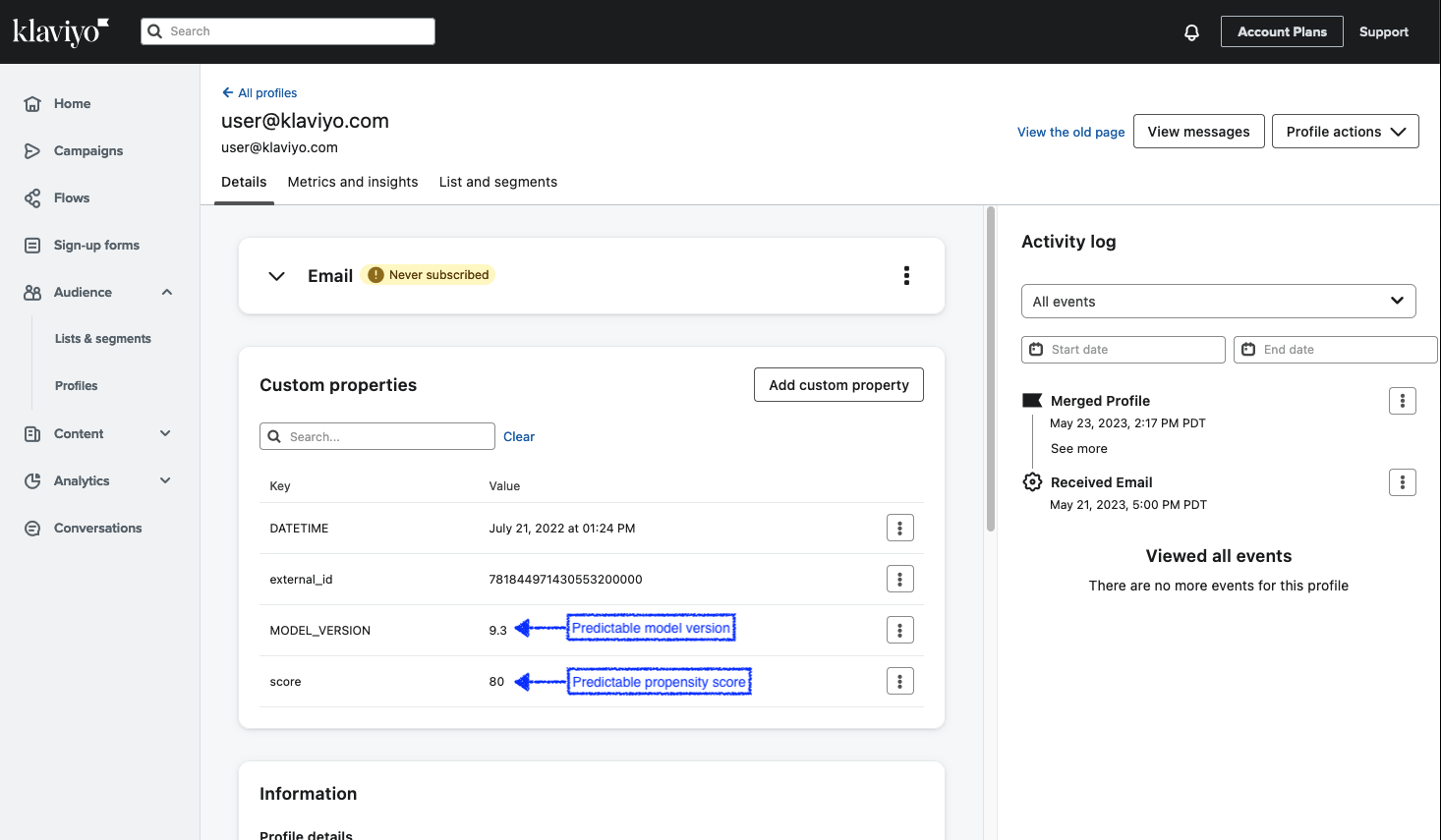Open Received Email event options menu
This screenshot has height=840, width=1441.
click(x=1403, y=482)
